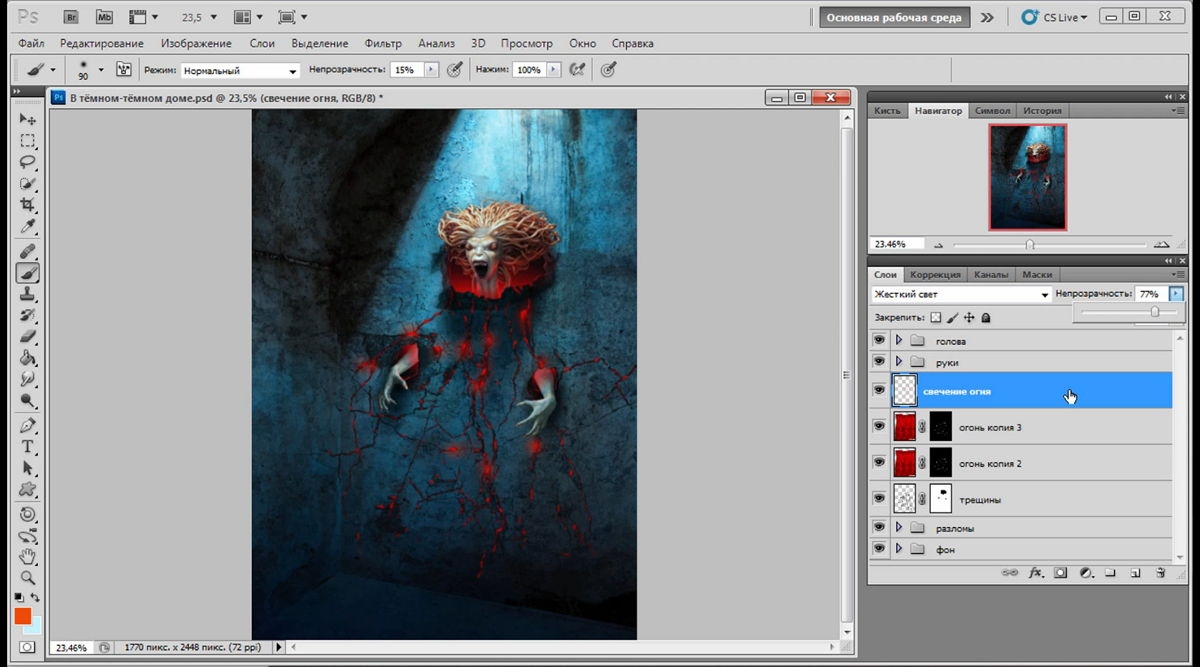1200x667 pixels.
Task: Click the Navigator zoom slider
Action: pos(1029,244)
